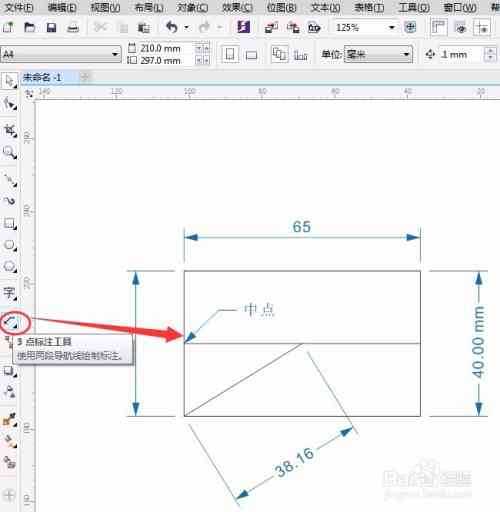Viewport: 500px width, 512px height.
Task: Open the A4 page size dropdown
Action: coord(61,54)
